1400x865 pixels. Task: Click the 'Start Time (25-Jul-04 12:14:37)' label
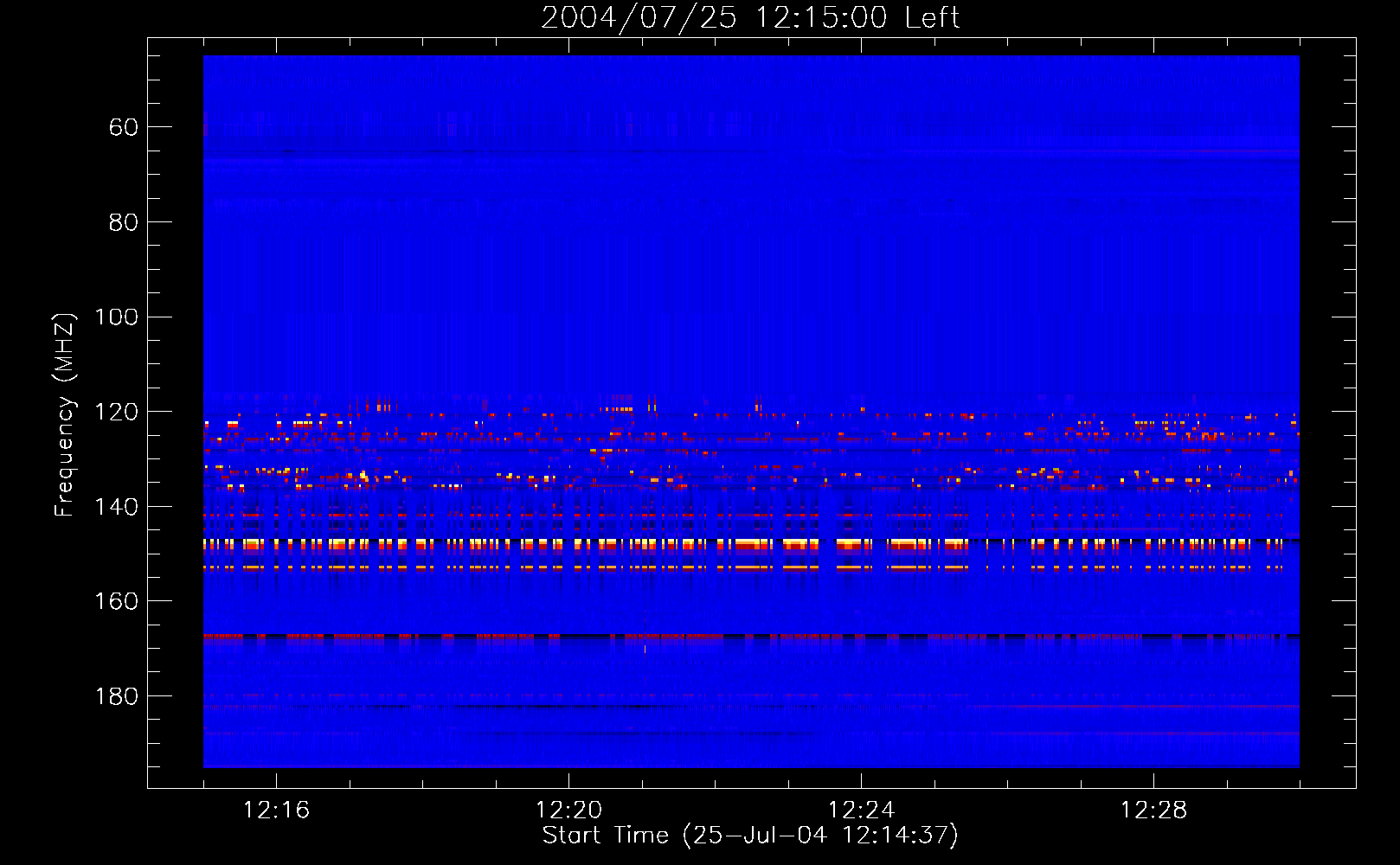750,836
